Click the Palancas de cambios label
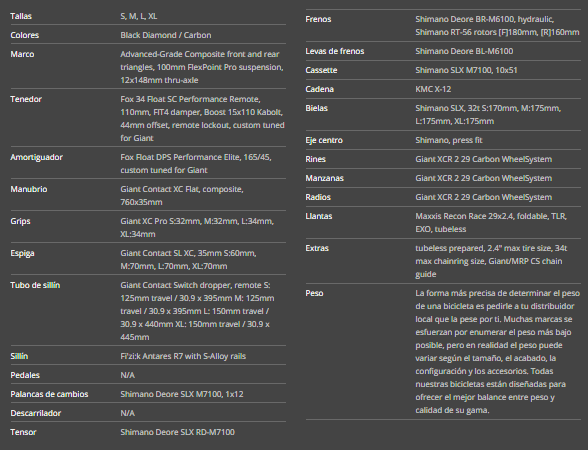The image size is (588, 450). coord(49,394)
